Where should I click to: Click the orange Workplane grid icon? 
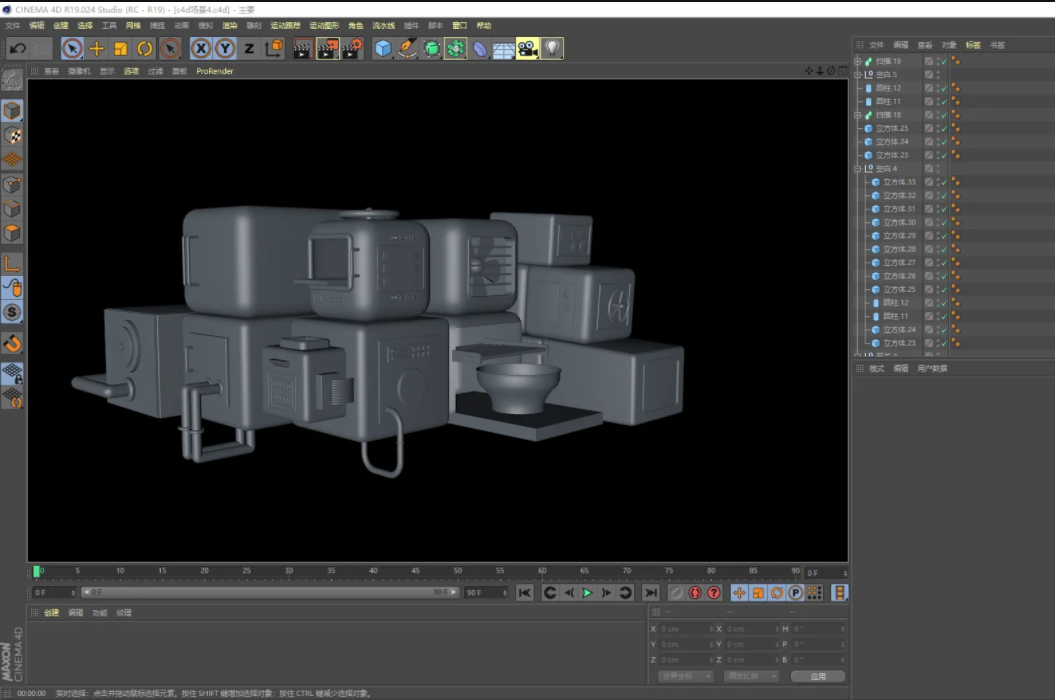(x=12, y=160)
